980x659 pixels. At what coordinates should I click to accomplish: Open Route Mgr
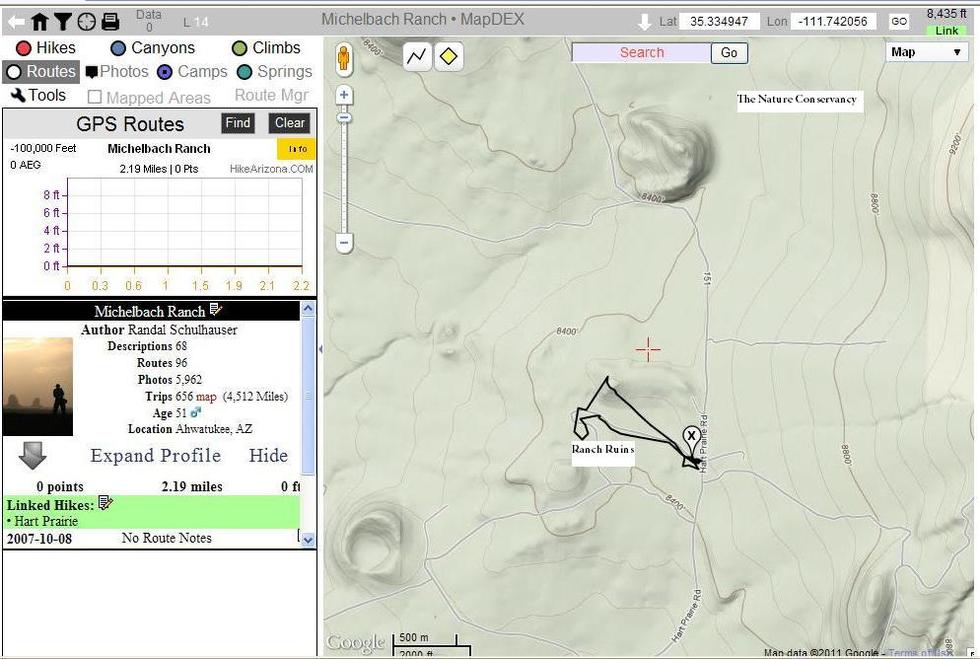[x=271, y=95]
